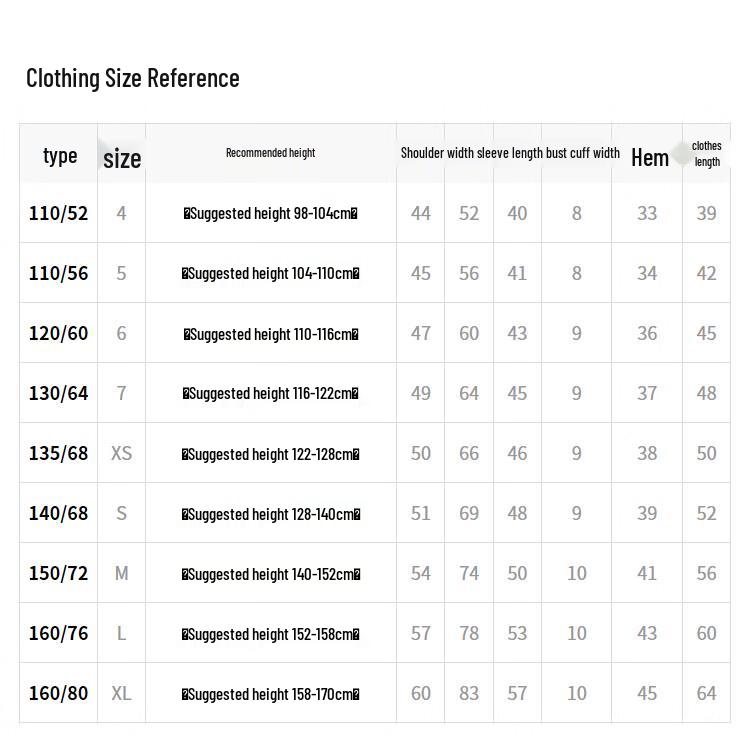This screenshot has width=750, height=744.
Task: Click the M size cell
Action: tap(121, 573)
